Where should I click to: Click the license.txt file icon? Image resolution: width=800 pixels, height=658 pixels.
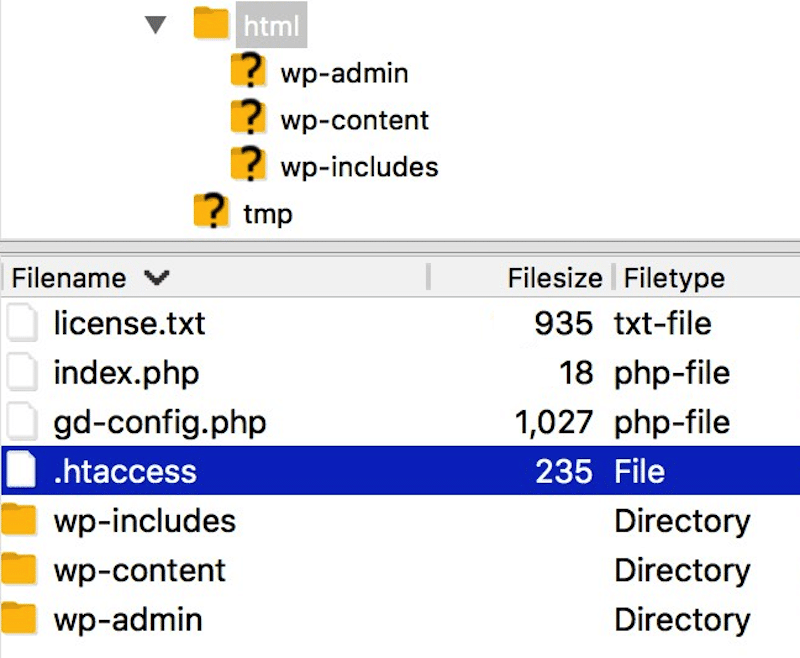click(22, 323)
